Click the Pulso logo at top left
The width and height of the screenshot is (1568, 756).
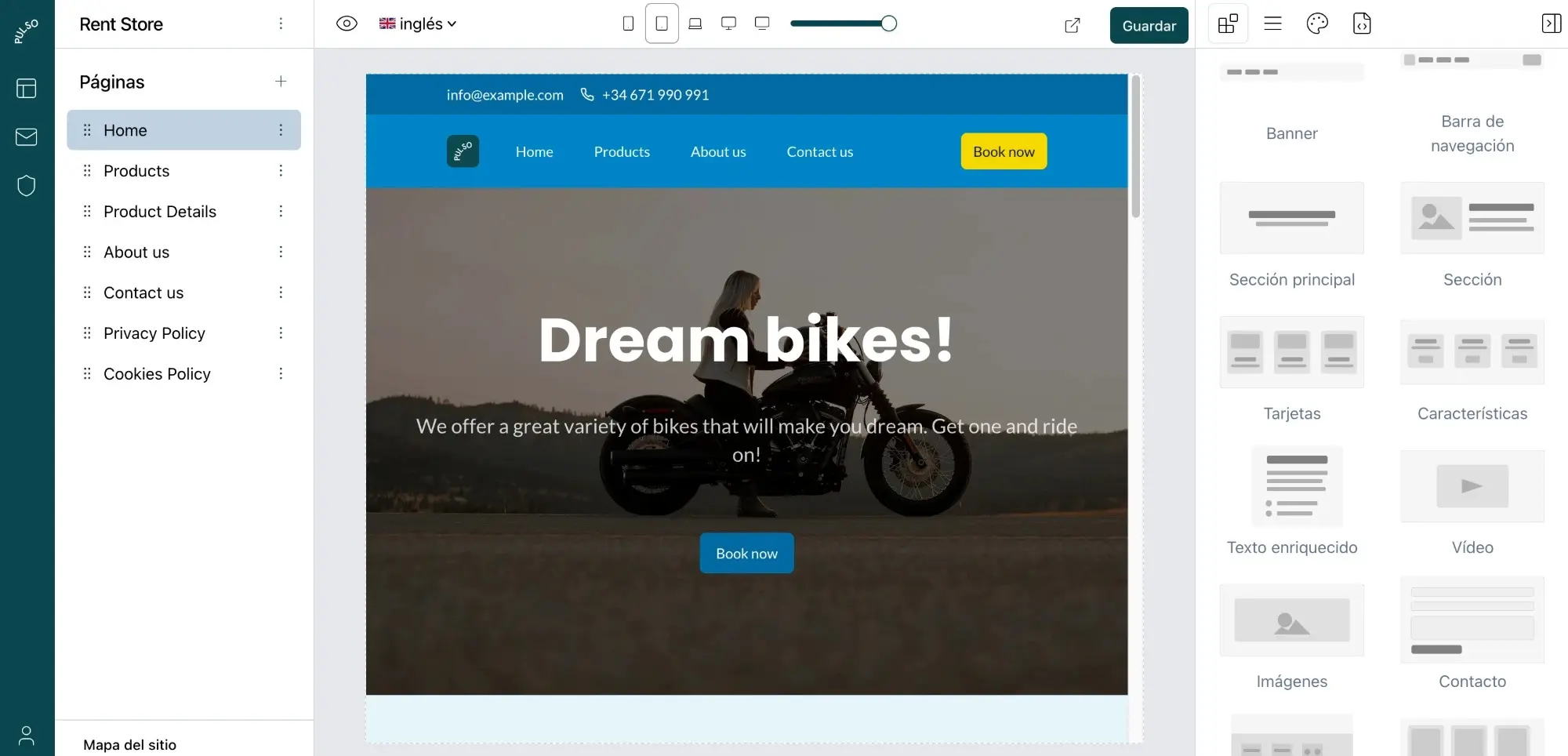click(27, 32)
